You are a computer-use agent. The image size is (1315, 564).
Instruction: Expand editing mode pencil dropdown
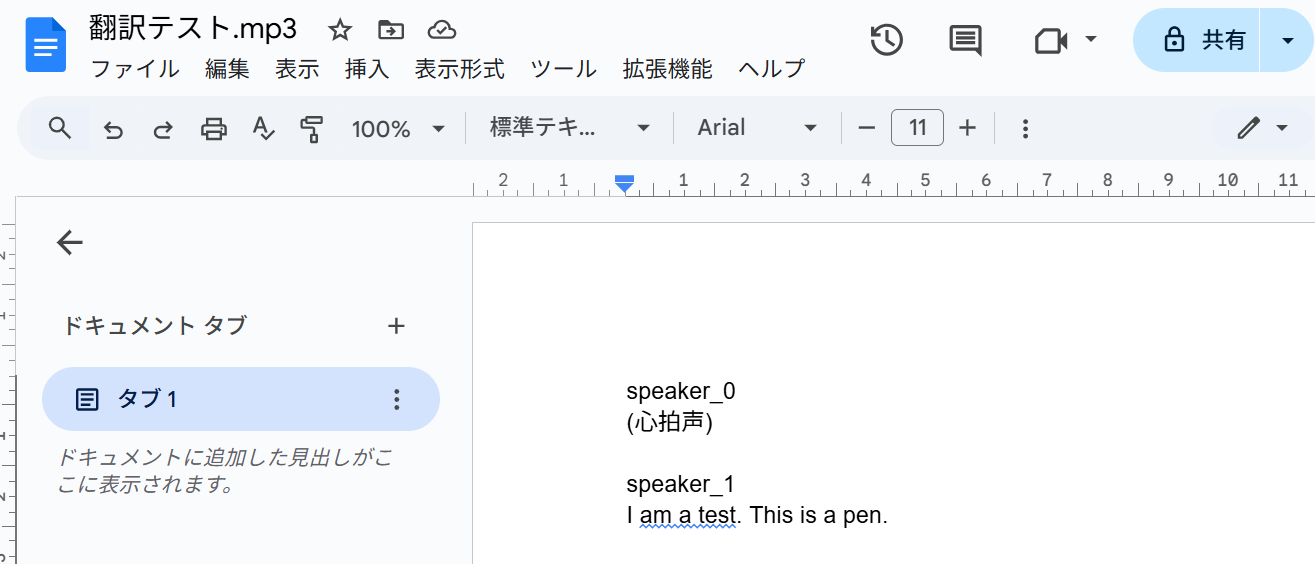1262,128
